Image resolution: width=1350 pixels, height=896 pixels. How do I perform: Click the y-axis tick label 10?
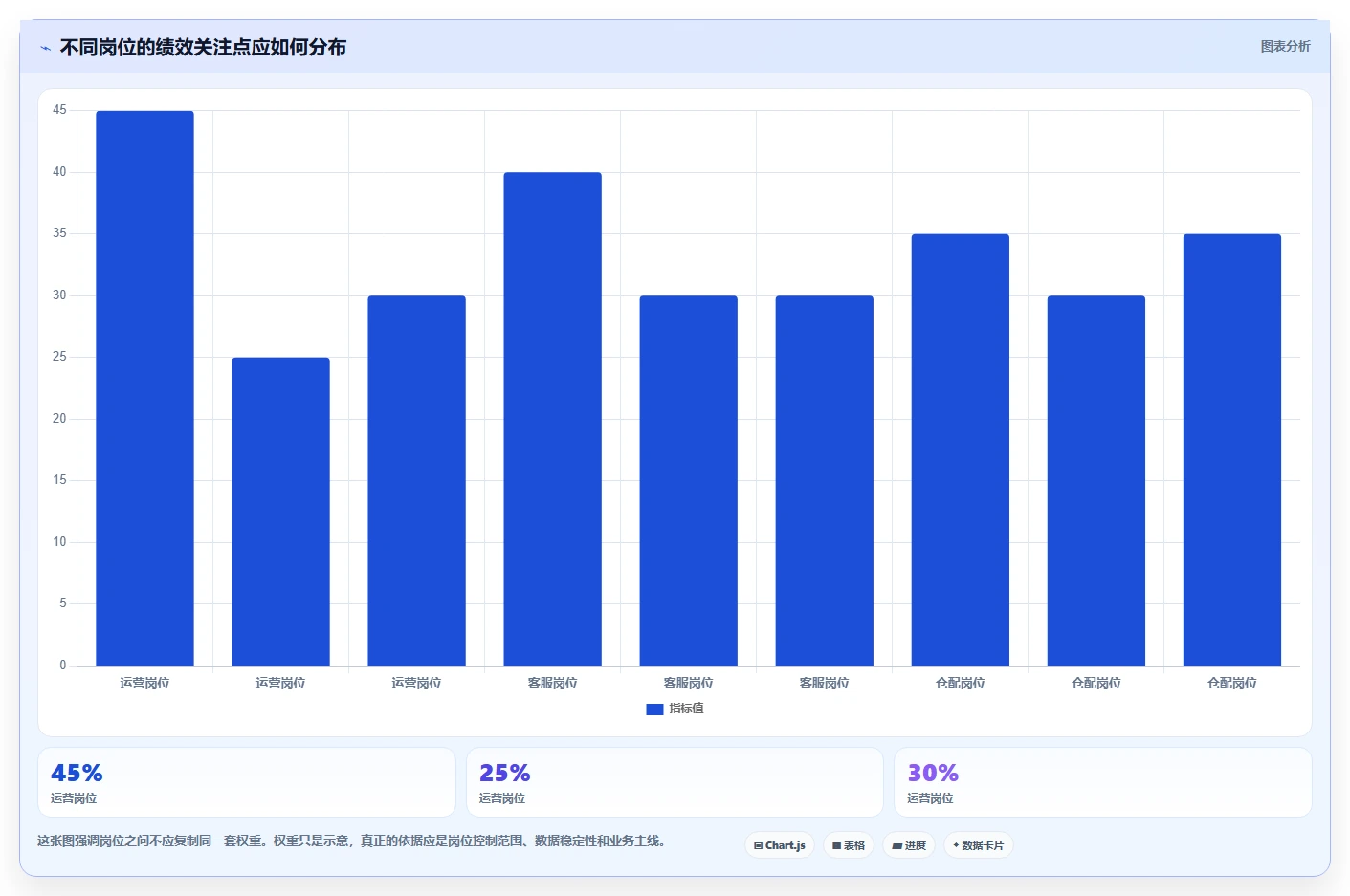[59, 542]
